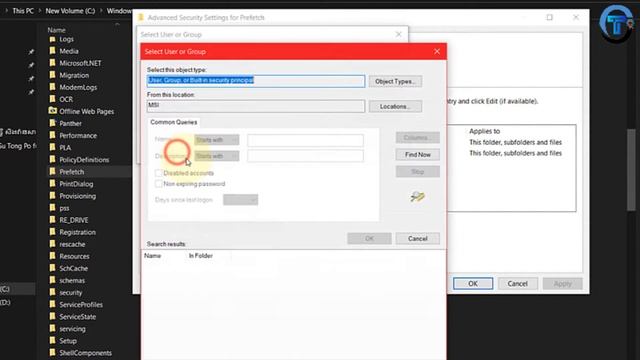The width and height of the screenshot is (640, 360).
Task: Select the Registration folder icon
Action: click(52, 232)
